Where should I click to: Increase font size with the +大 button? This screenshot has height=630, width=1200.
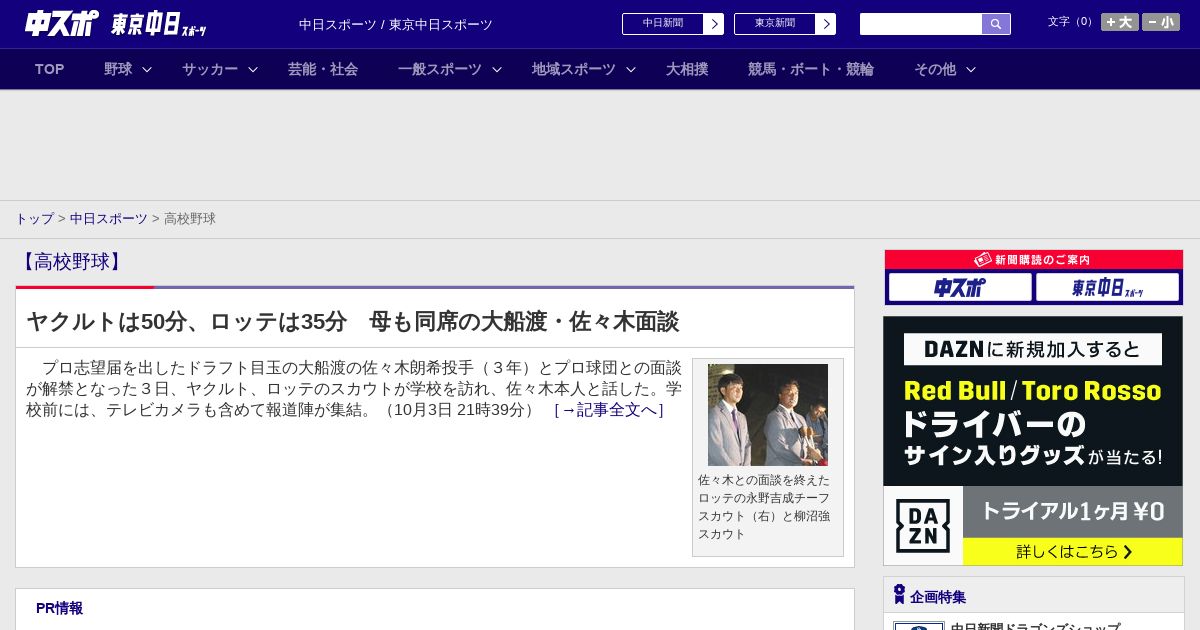(1119, 22)
